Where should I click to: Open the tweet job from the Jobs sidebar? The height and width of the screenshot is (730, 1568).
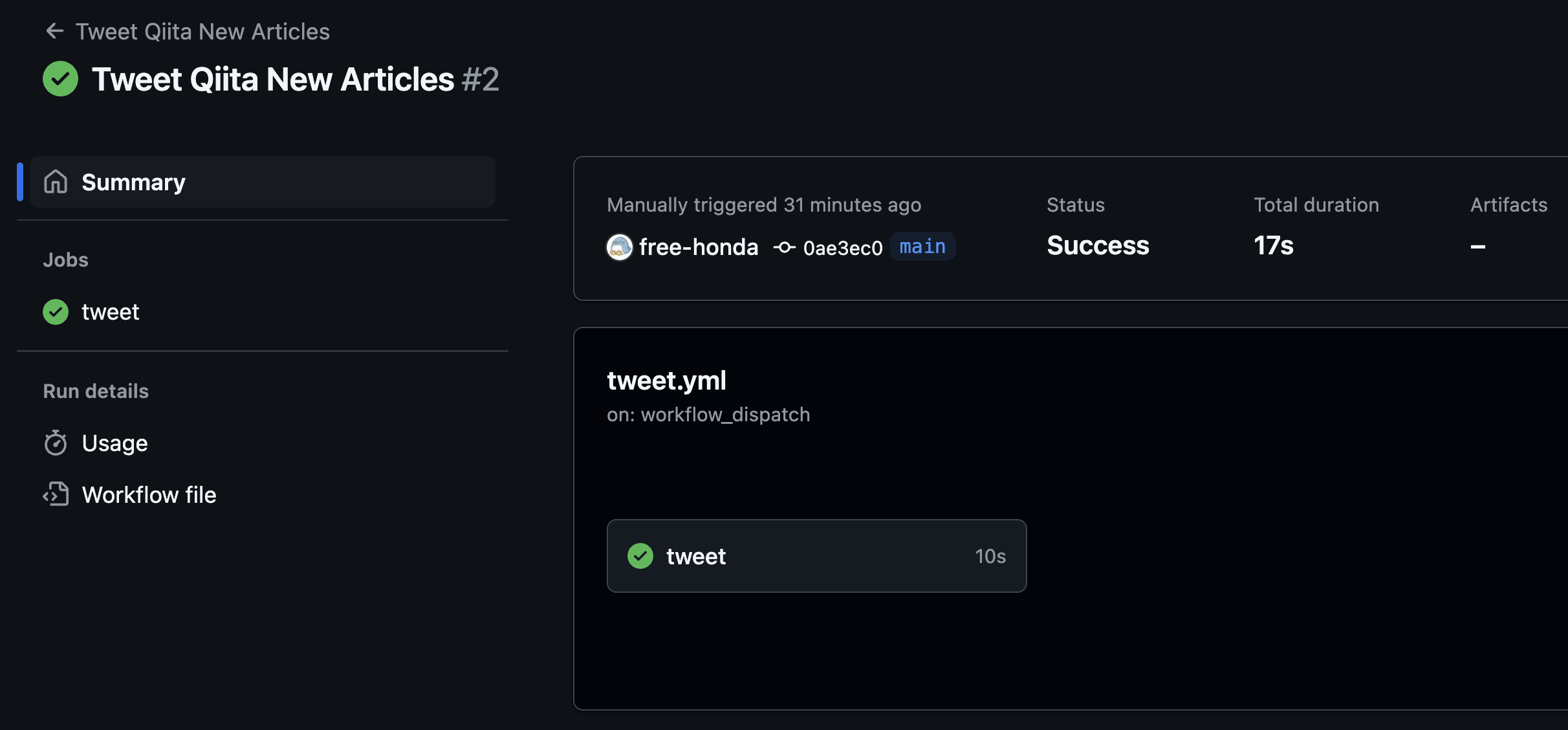point(111,311)
